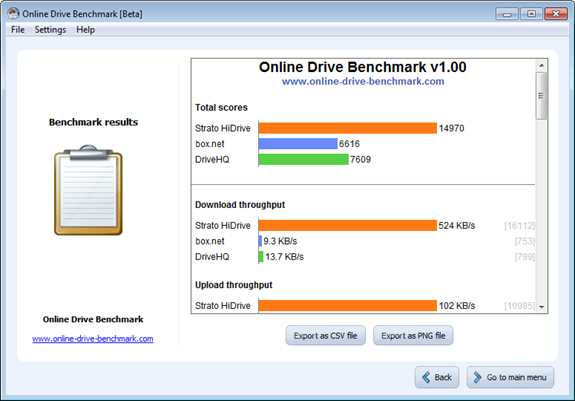The image size is (575, 401).
Task: Click the scrollbar down arrow in results pane
Action: pyautogui.click(x=541, y=307)
